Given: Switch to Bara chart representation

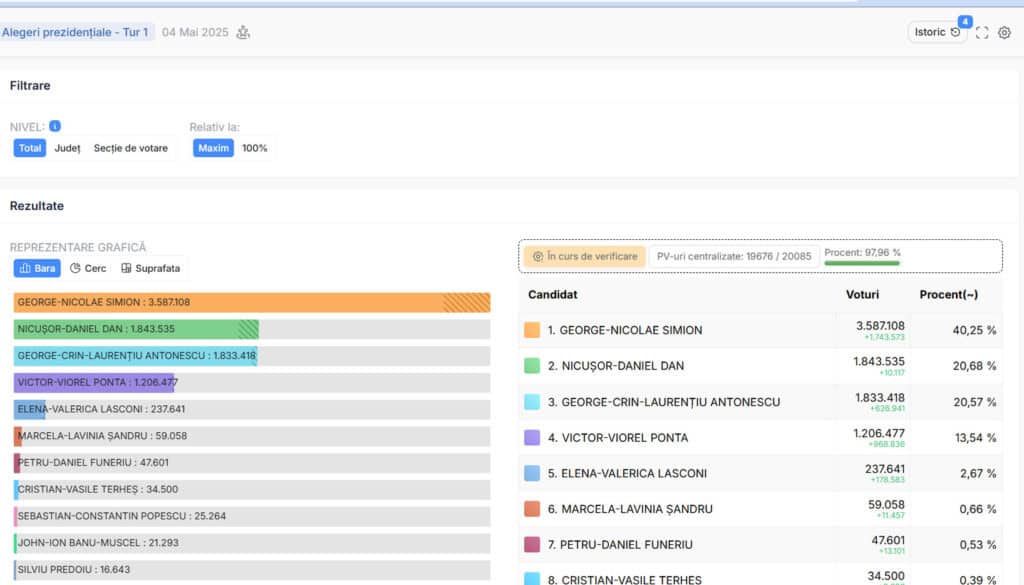Looking at the screenshot, I should tap(37, 268).
